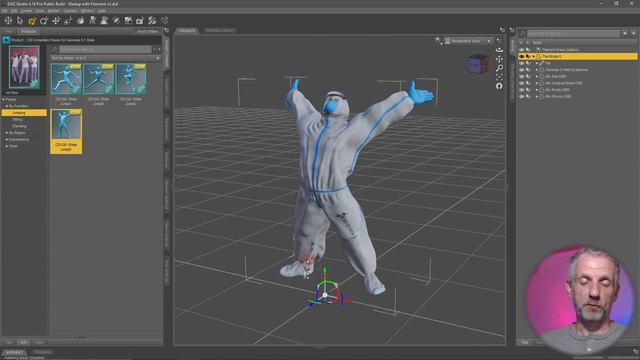Select the Node Selection arrow tool
Image resolution: width=640 pixels, height=360 pixels.
[x=20, y=20]
